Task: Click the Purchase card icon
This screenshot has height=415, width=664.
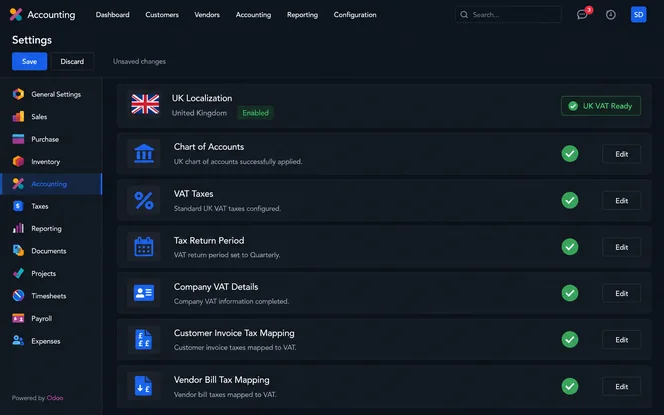Action: [18, 139]
